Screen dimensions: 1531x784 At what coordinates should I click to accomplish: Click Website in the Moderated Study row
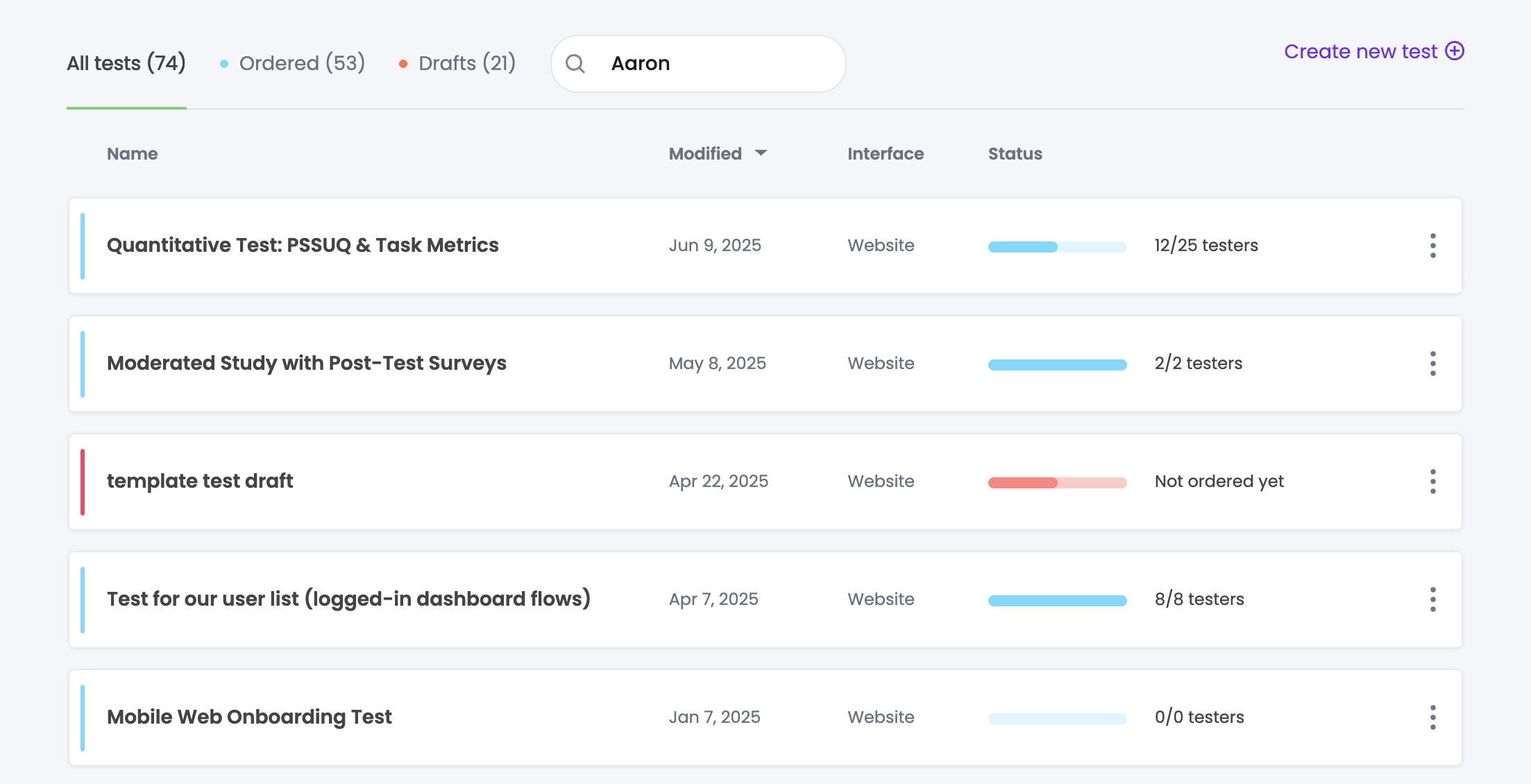point(881,363)
